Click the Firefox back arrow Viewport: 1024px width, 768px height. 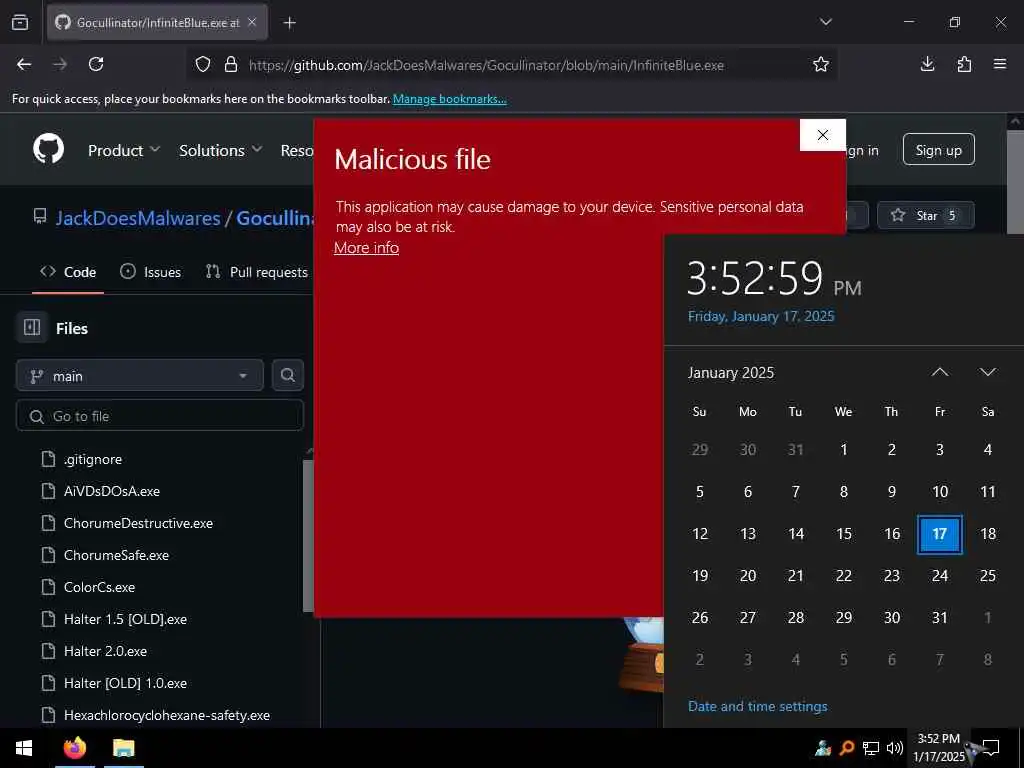pyautogui.click(x=24, y=64)
